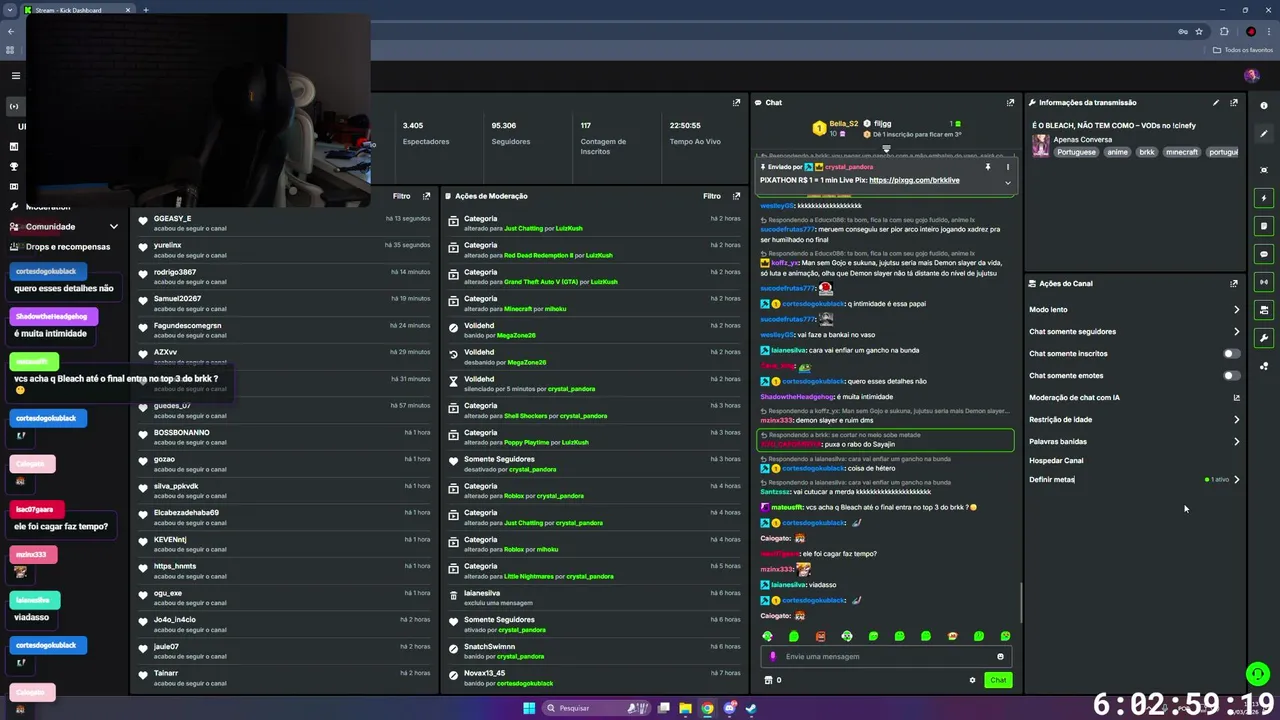Viewport: 1280px width, 720px height.
Task: Select the stream broadcast icon in the sidebar
Action: [x=14, y=106]
